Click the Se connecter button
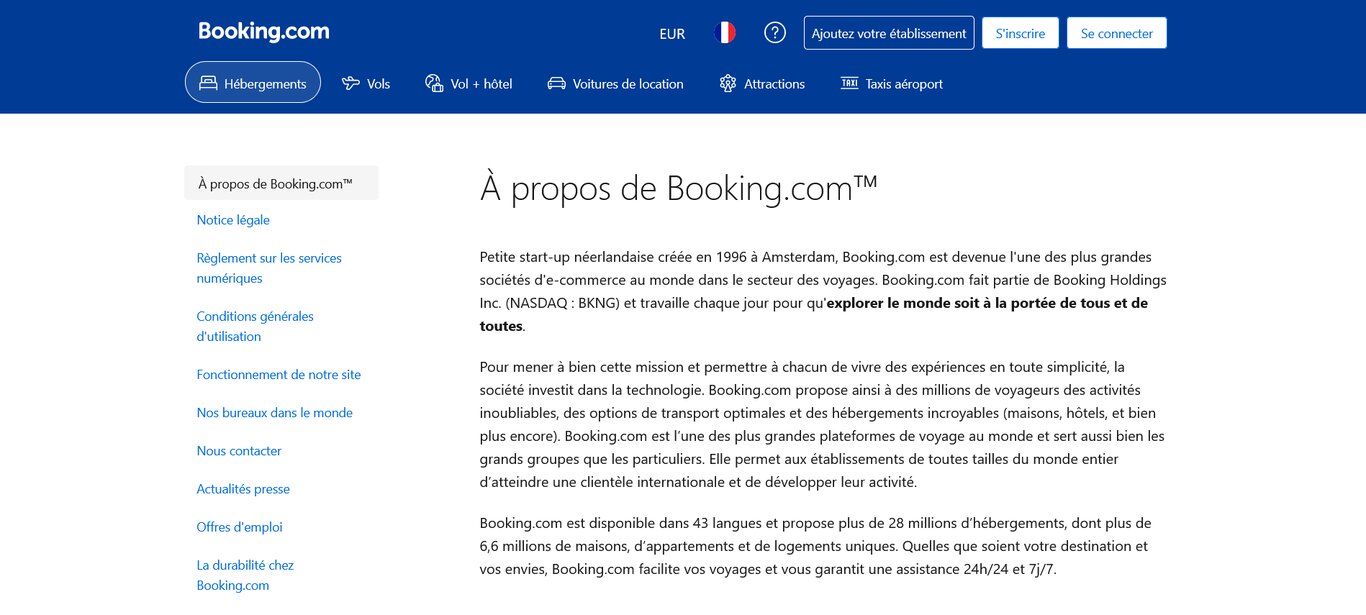The image size is (1366, 615). click(x=1117, y=33)
